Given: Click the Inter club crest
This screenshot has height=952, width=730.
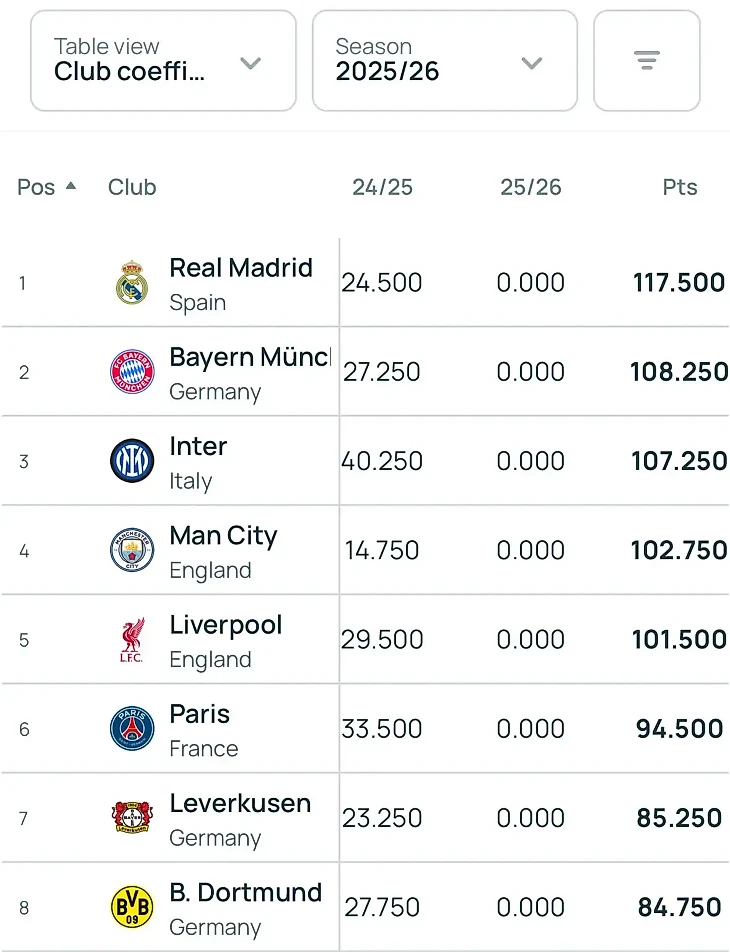Looking at the screenshot, I should coord(132,461).
